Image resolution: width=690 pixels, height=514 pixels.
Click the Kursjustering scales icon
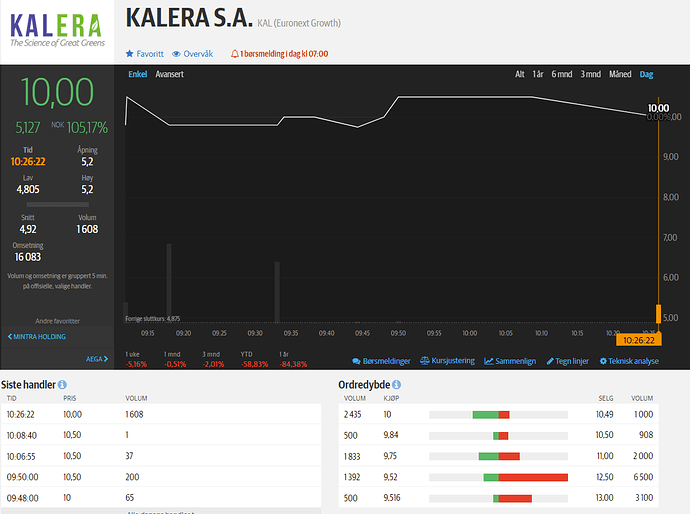[425, 361]
